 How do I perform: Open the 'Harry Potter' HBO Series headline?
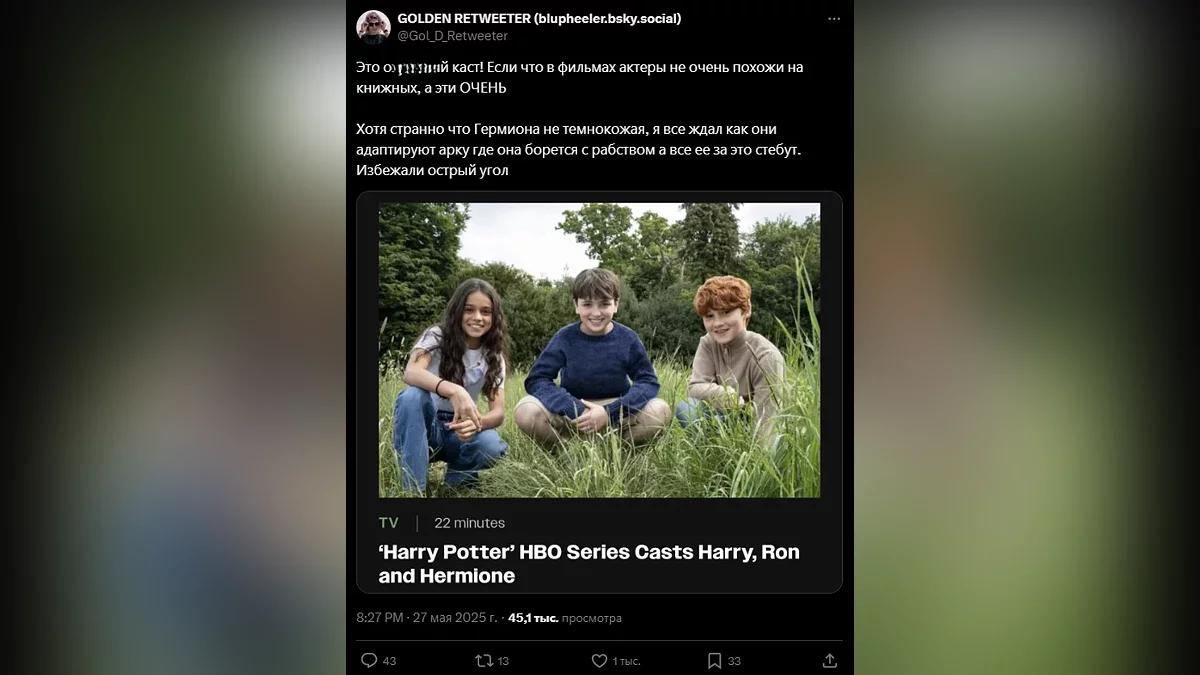(x=589, y=564)
